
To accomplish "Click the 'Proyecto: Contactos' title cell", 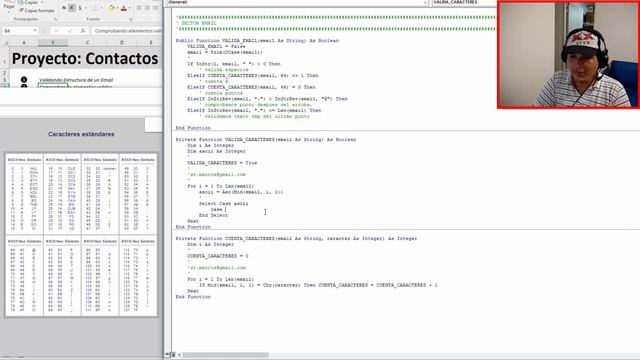I will click(85, 58).
